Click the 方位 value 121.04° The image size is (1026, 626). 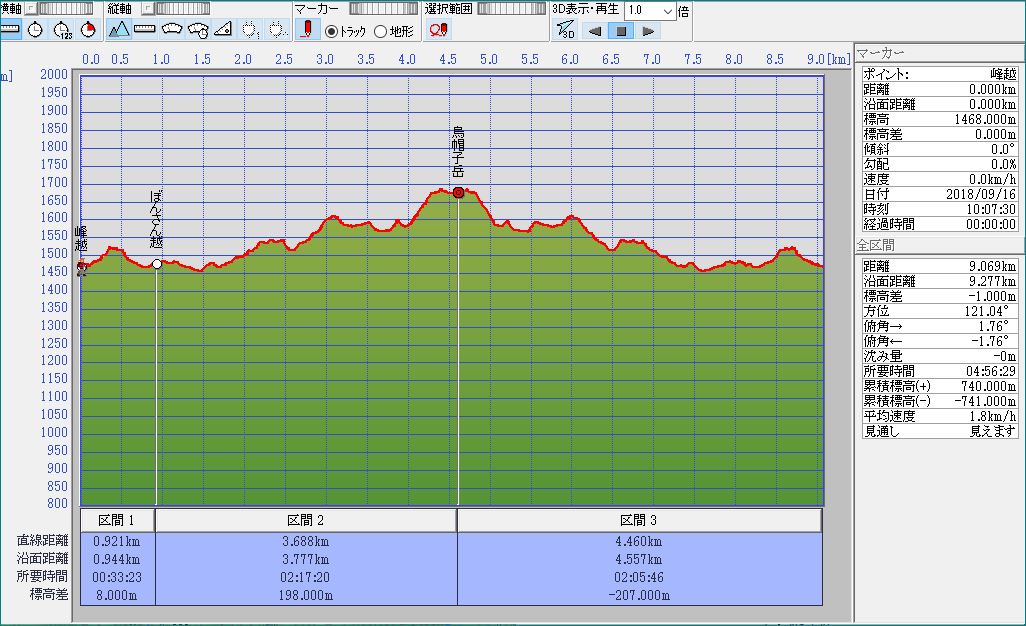(987, 311)
